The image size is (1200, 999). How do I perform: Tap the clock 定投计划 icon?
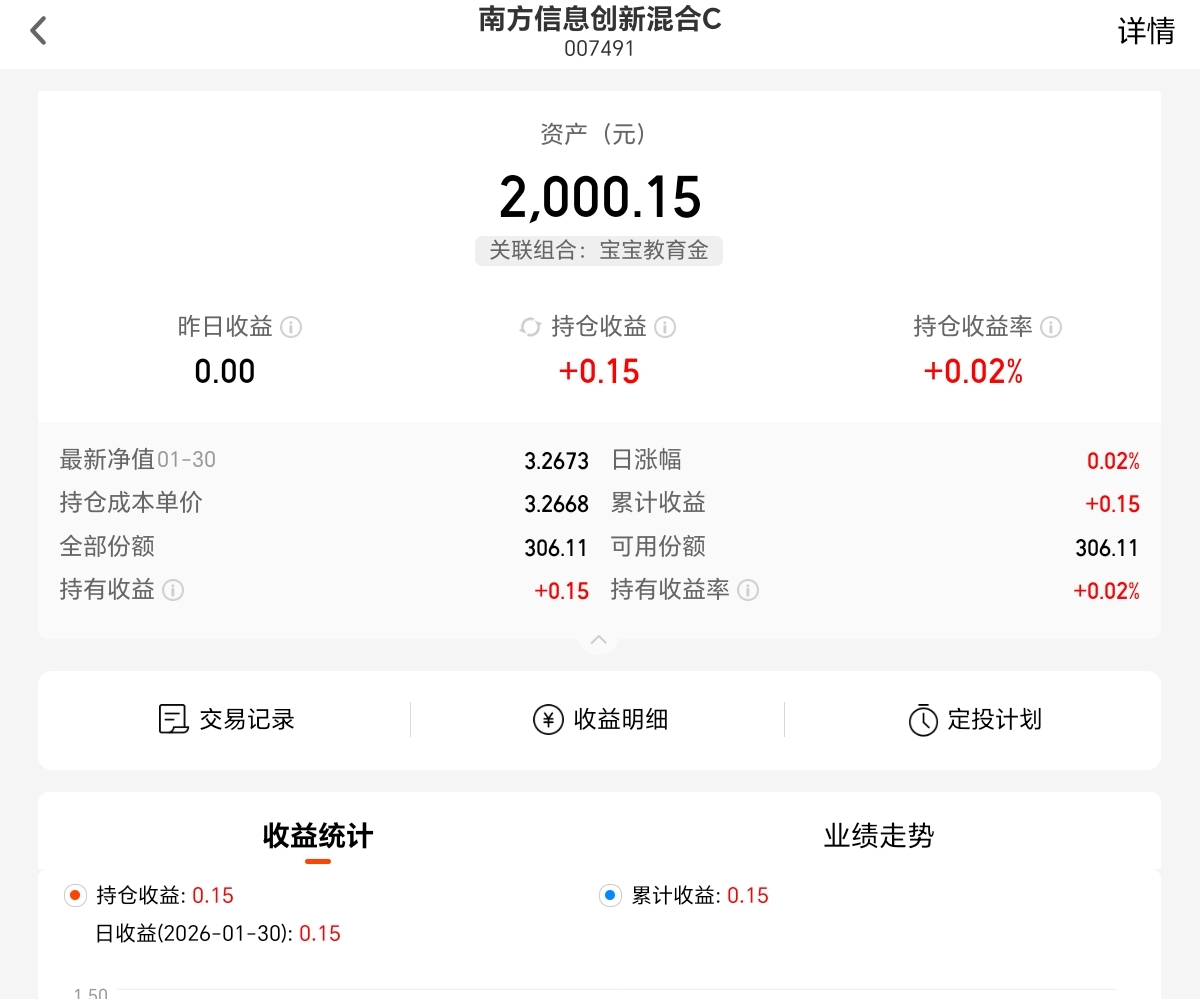click(x=923, y=720)
